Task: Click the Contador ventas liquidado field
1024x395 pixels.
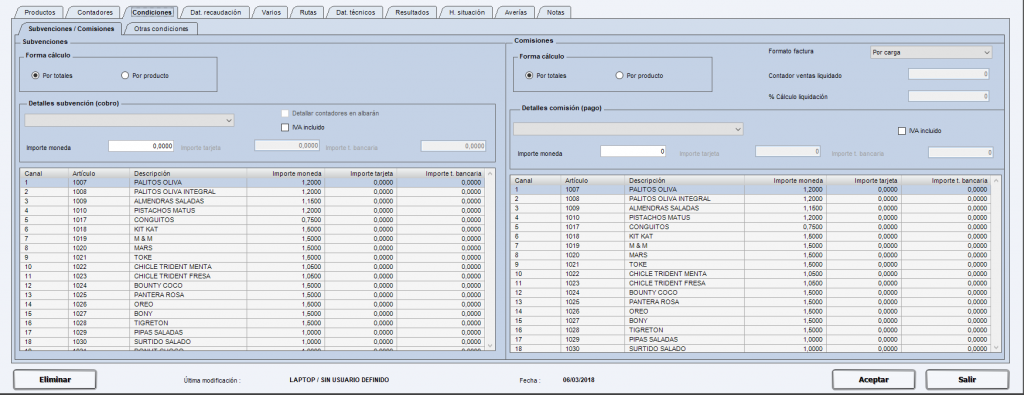Action: pos(948,74)
